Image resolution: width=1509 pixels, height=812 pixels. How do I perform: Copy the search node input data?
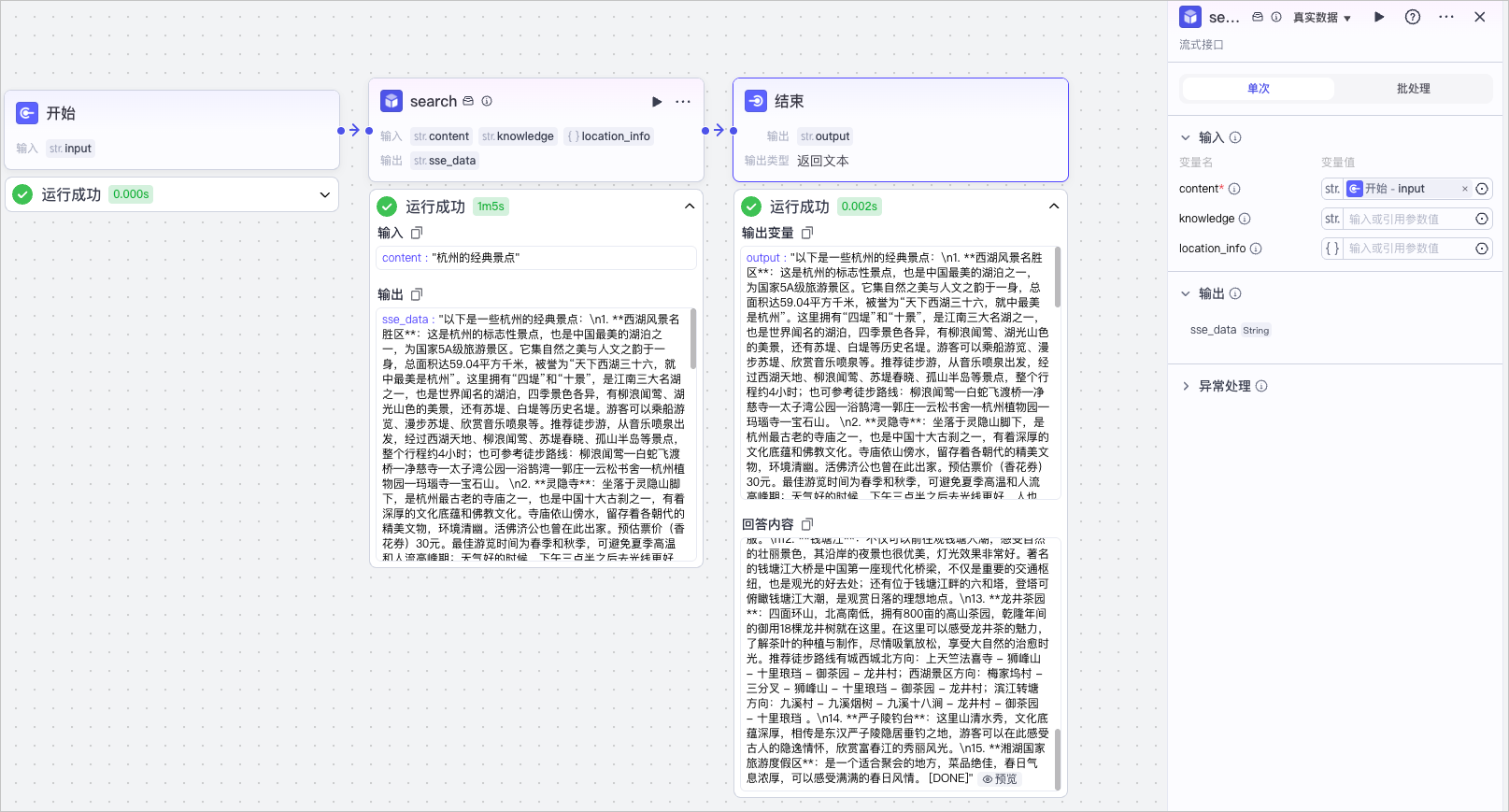click(417, 233)
